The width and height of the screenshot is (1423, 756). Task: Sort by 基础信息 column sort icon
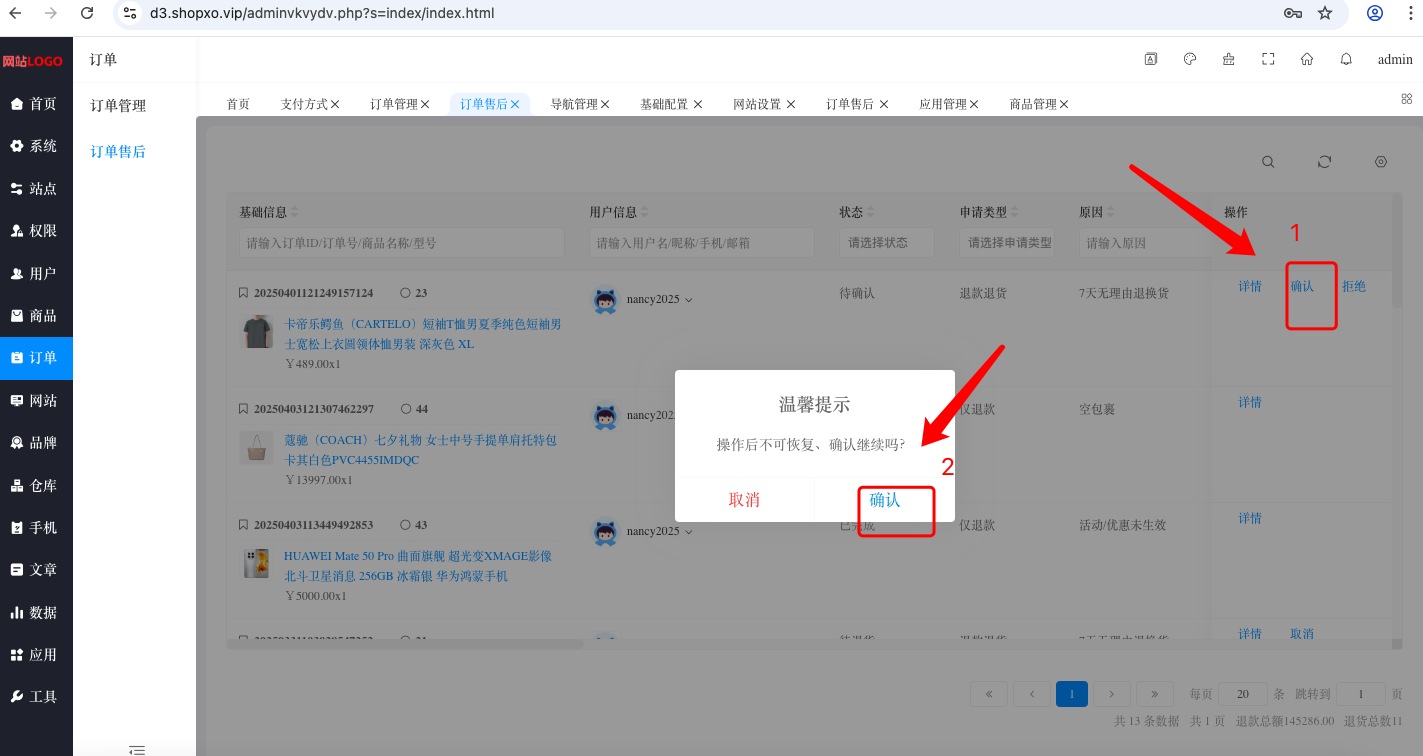click(x=294, y=212)
